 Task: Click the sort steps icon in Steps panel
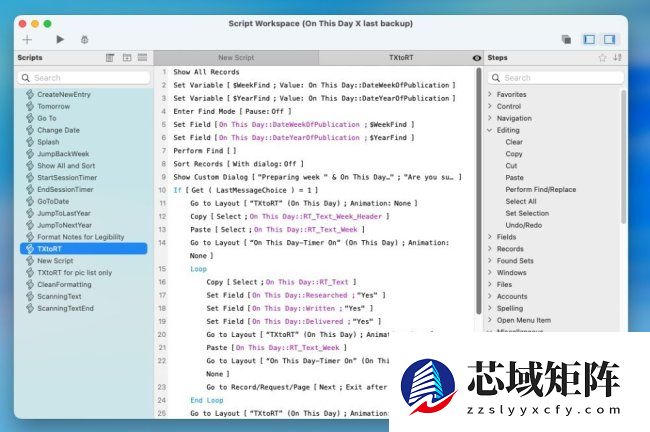click(617, 58)
